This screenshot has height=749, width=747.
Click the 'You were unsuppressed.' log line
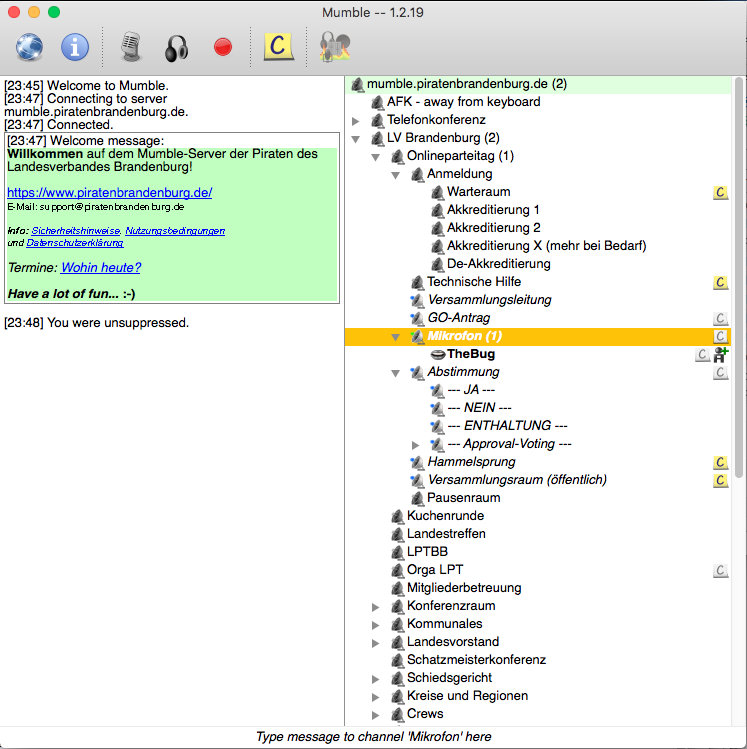click(x=96, y=323)
